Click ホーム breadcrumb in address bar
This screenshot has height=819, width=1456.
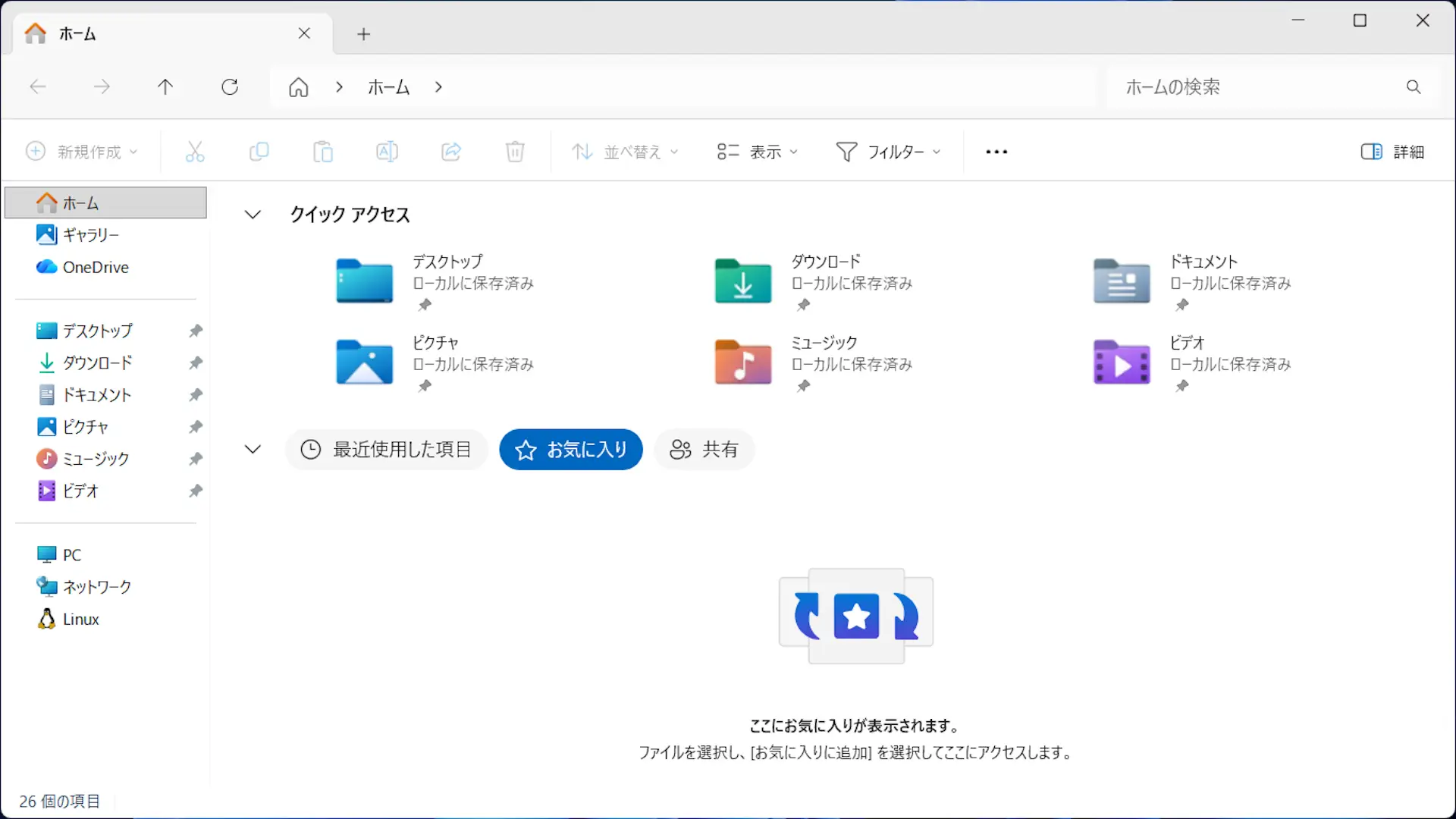click(x=389, y=87)
